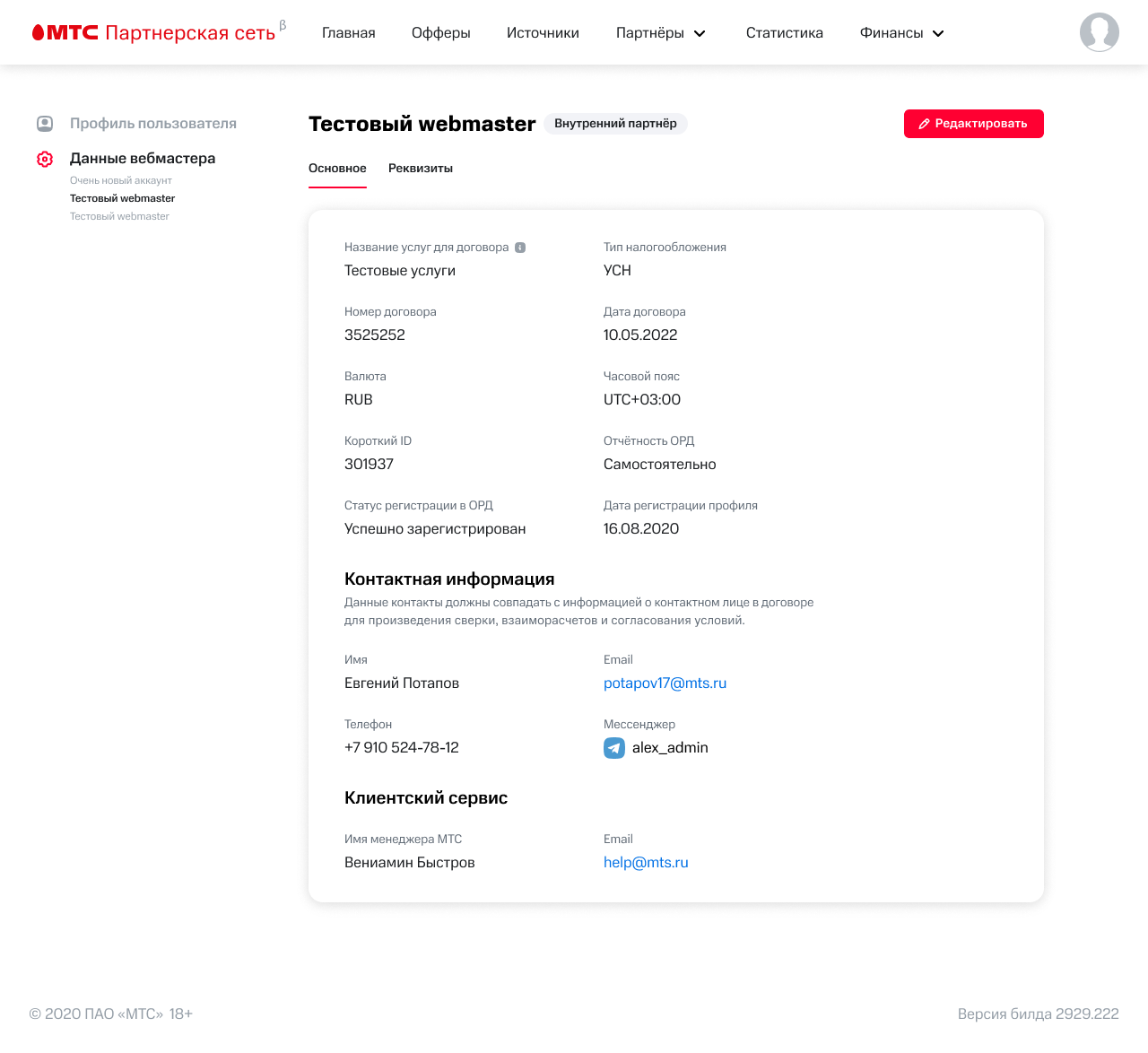The image size is (1148, 1053).
Task: Switch to the Основное tab
Action: (337, 169)
